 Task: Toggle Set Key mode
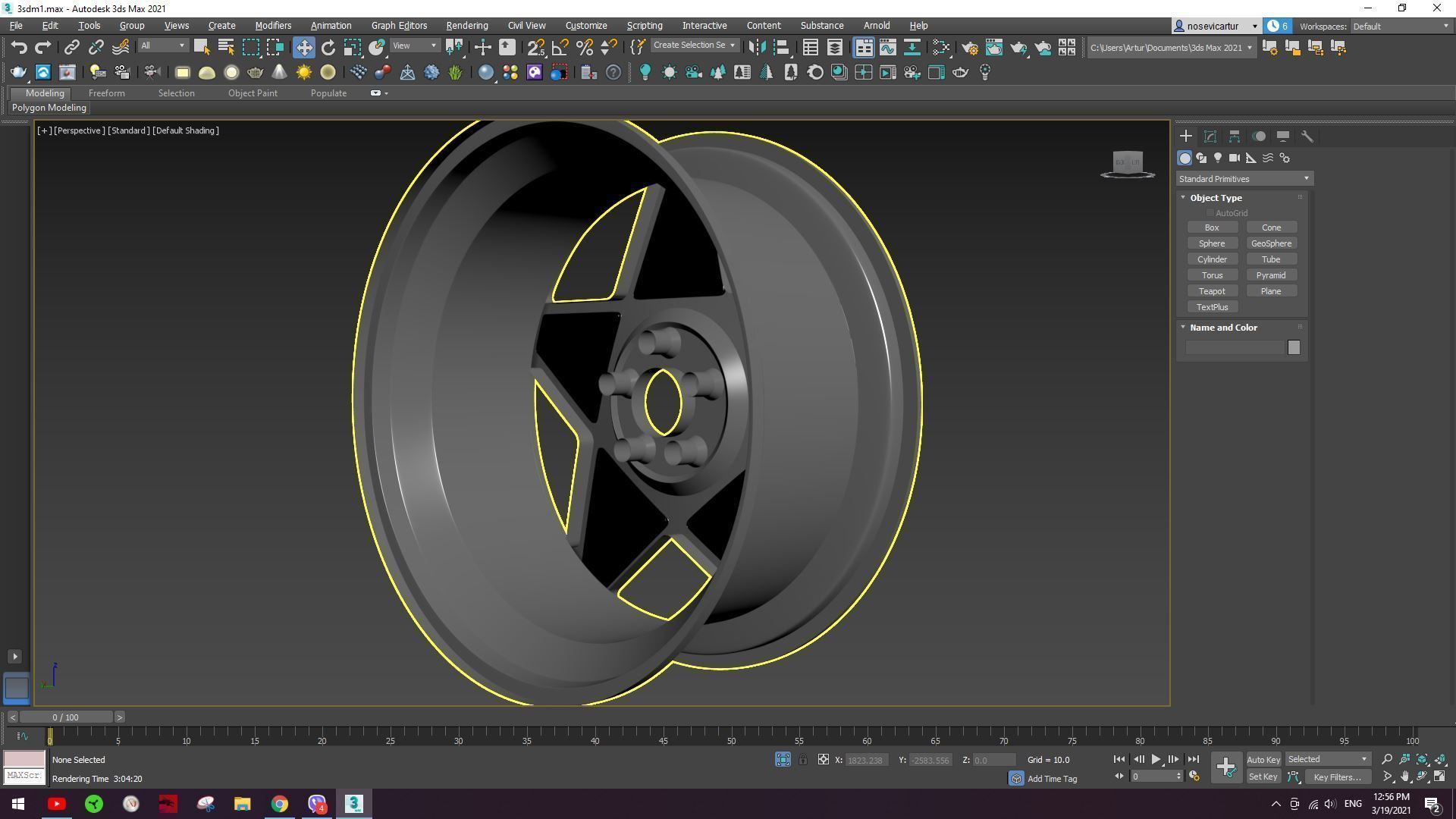pyautogui.click(x=1263, y=777)
